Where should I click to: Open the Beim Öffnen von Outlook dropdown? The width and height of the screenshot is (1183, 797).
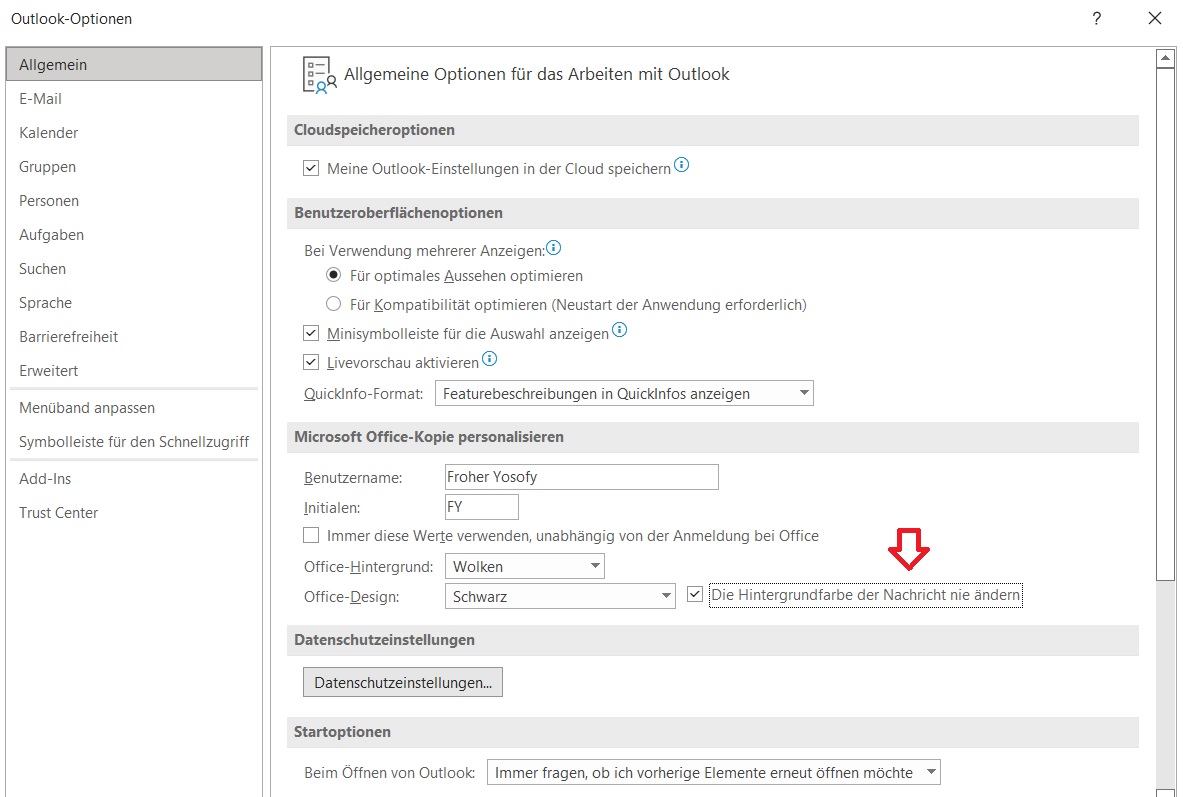pos(714,772)
